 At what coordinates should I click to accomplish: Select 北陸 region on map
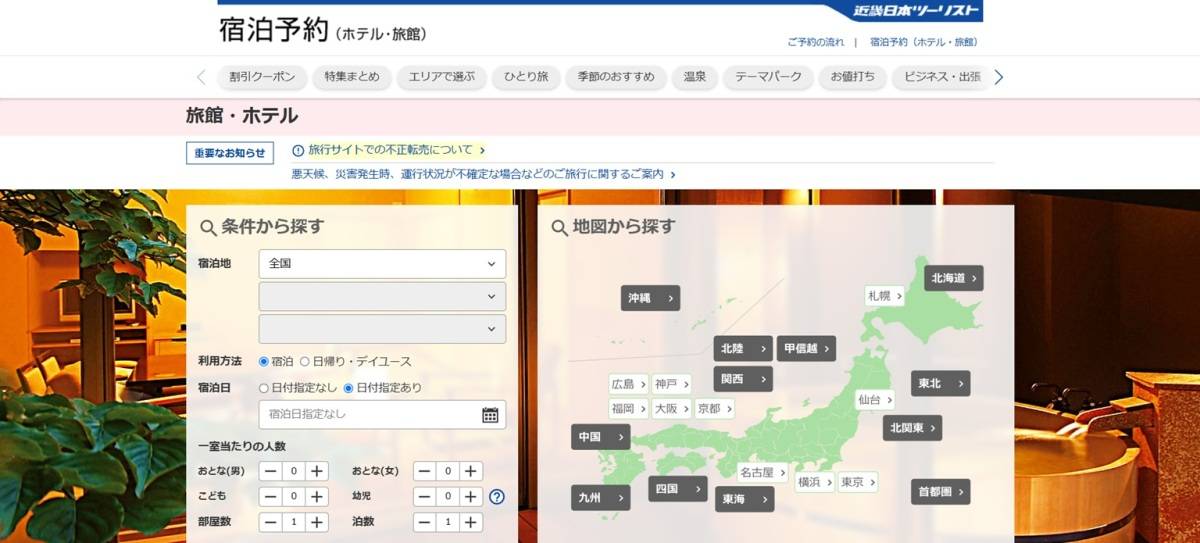point(743,349)
